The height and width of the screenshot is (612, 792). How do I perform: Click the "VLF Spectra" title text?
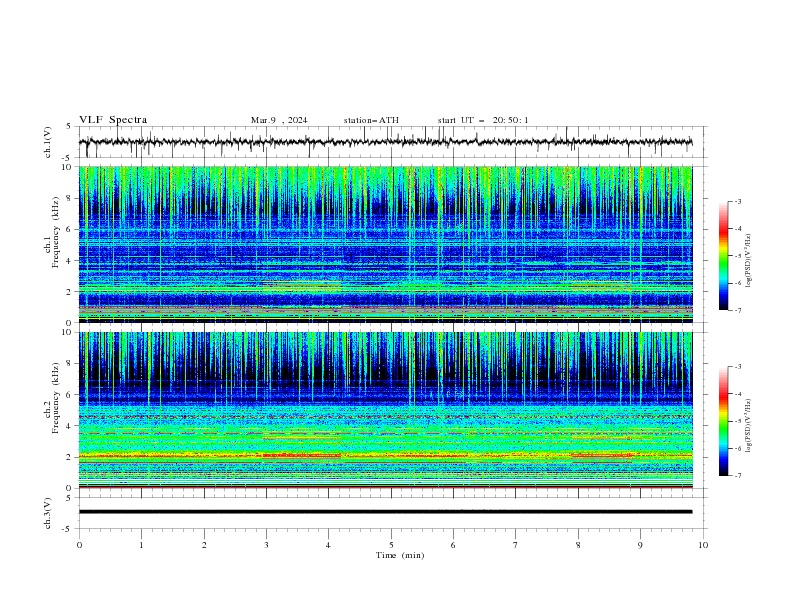click(x=113, y=120)
